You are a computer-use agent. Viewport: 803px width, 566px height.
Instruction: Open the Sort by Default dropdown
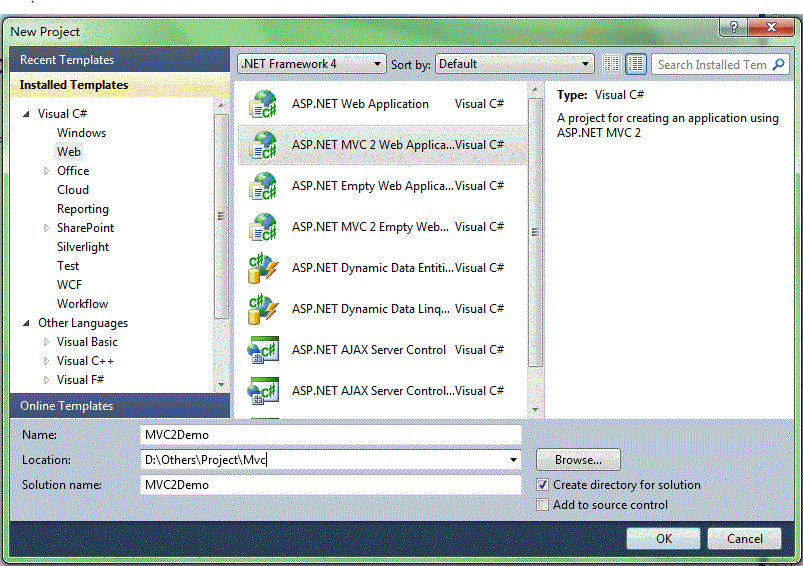515,64
